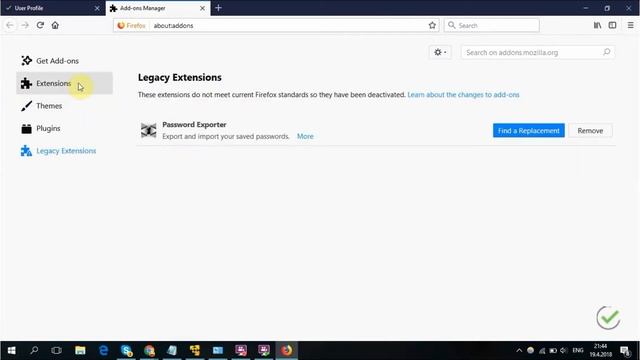The height and width of the screenshot is (360, 640).
Task: Open the Library toolbar icon
Action: tap(598, 25)
